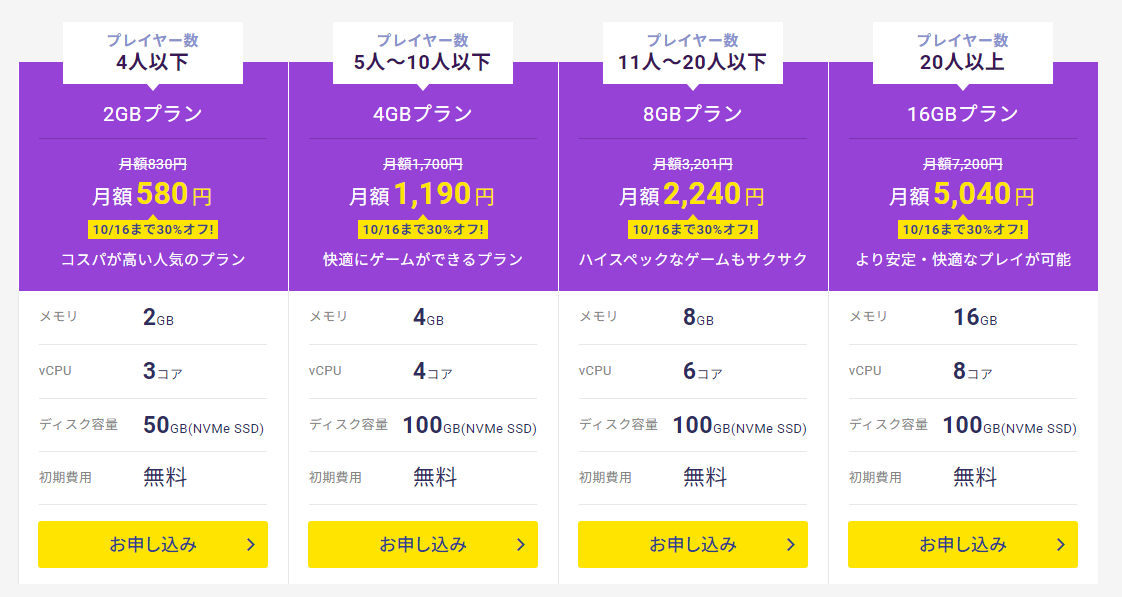Click the 20人以上 player count label
1122x597 pixels.
tap(962, 62)
